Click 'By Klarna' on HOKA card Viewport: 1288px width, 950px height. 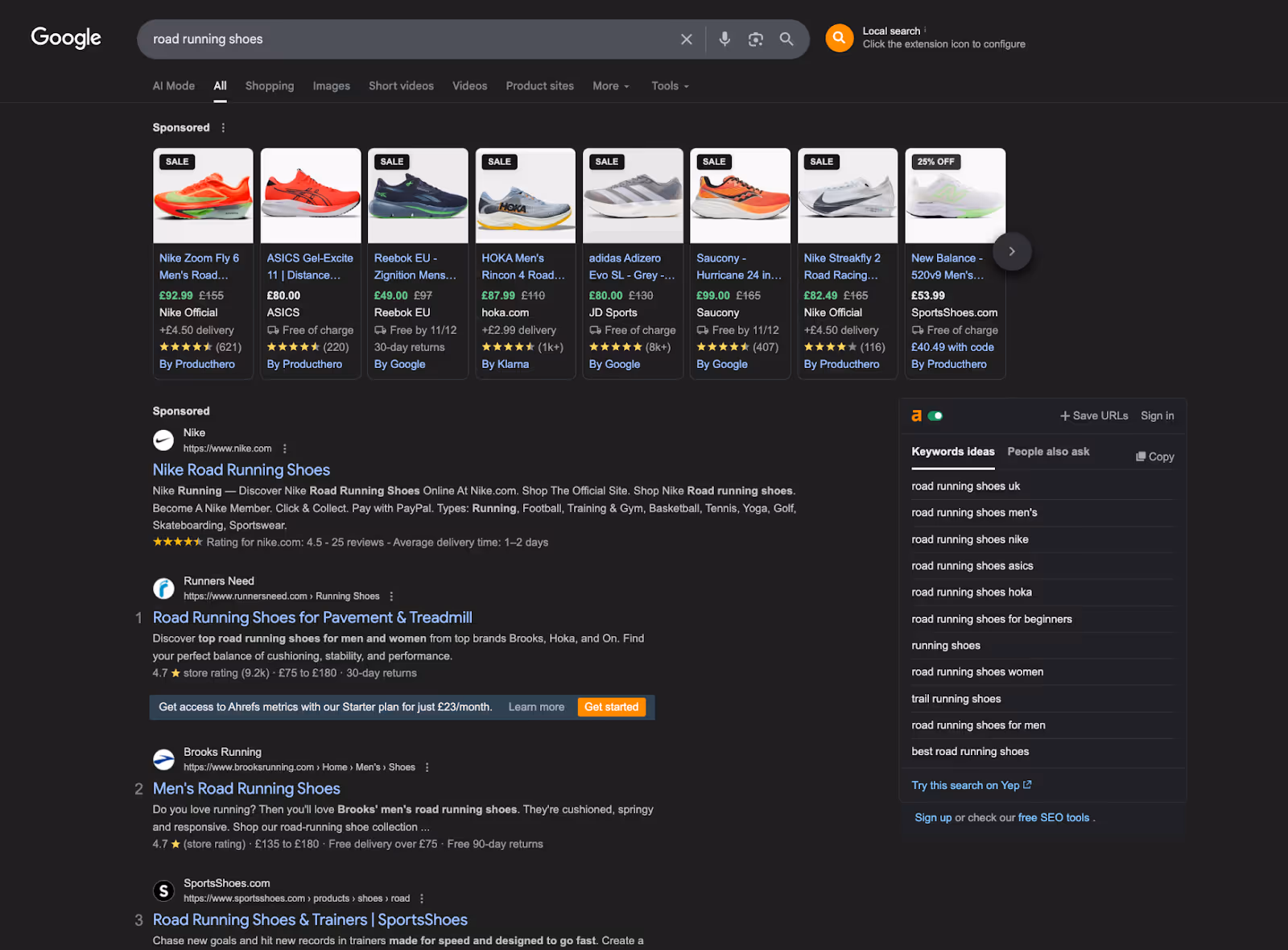click(x=505, y=365)
